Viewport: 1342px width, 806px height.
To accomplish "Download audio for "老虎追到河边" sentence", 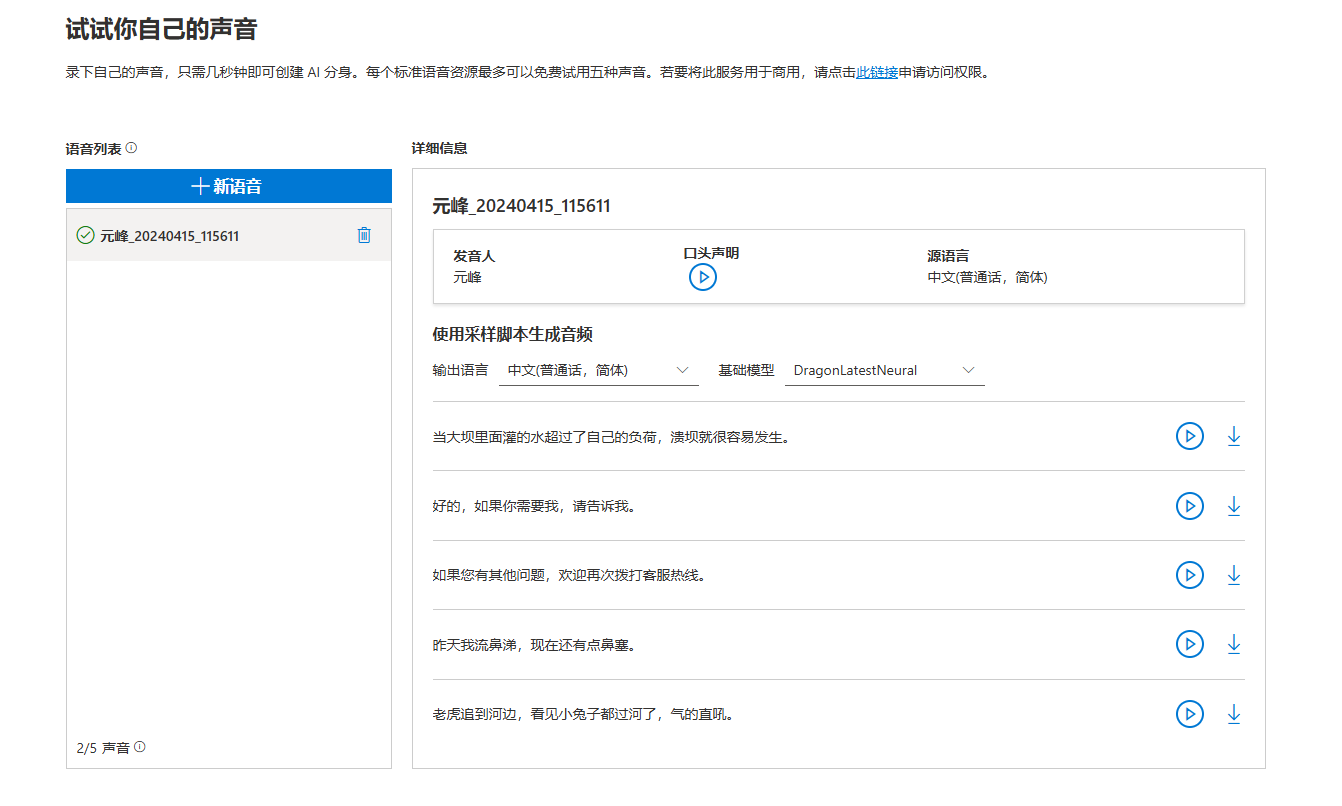I will click(x=1234, y=714).
